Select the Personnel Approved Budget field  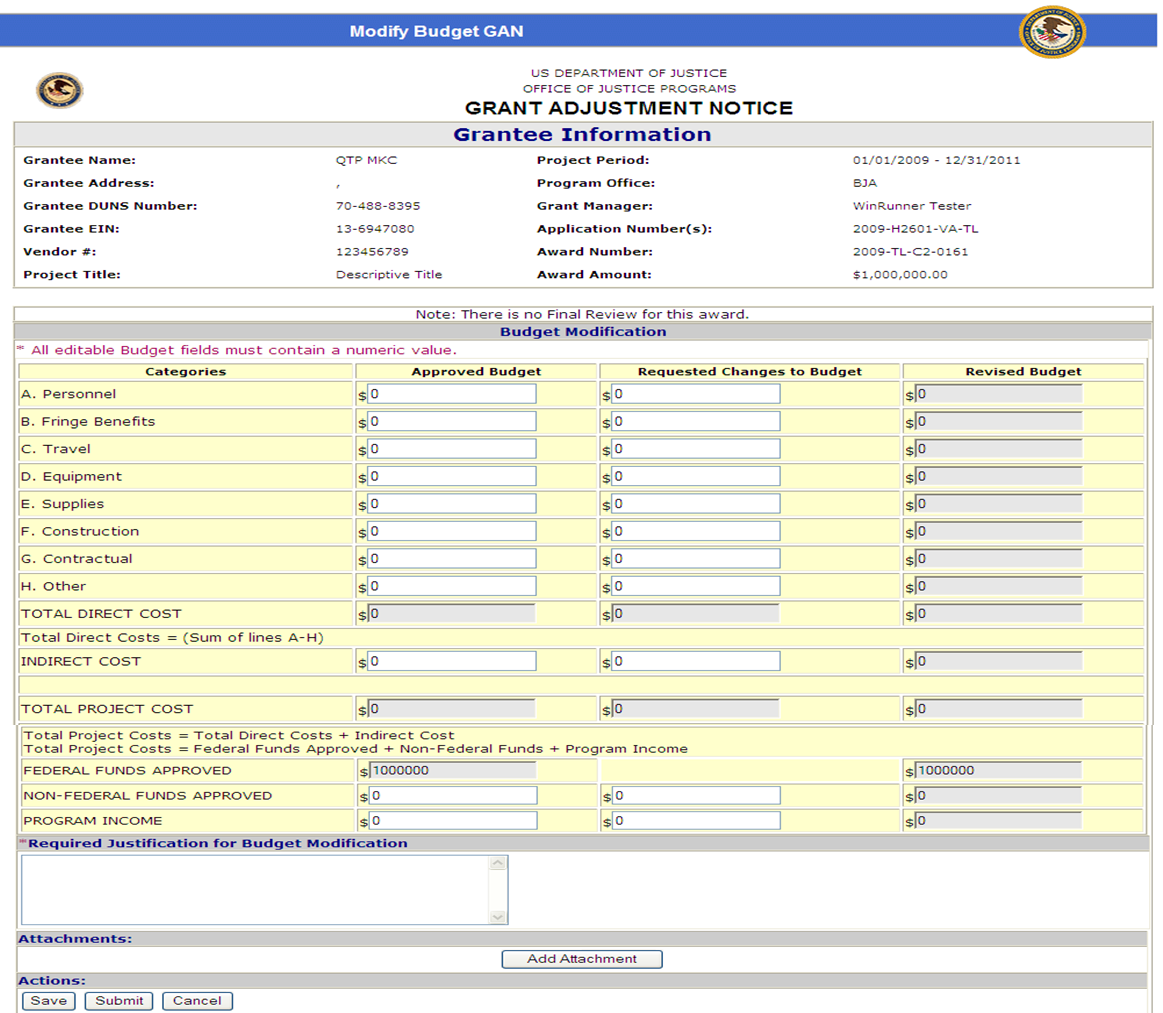pyautogui.click(x=452, y=394)
